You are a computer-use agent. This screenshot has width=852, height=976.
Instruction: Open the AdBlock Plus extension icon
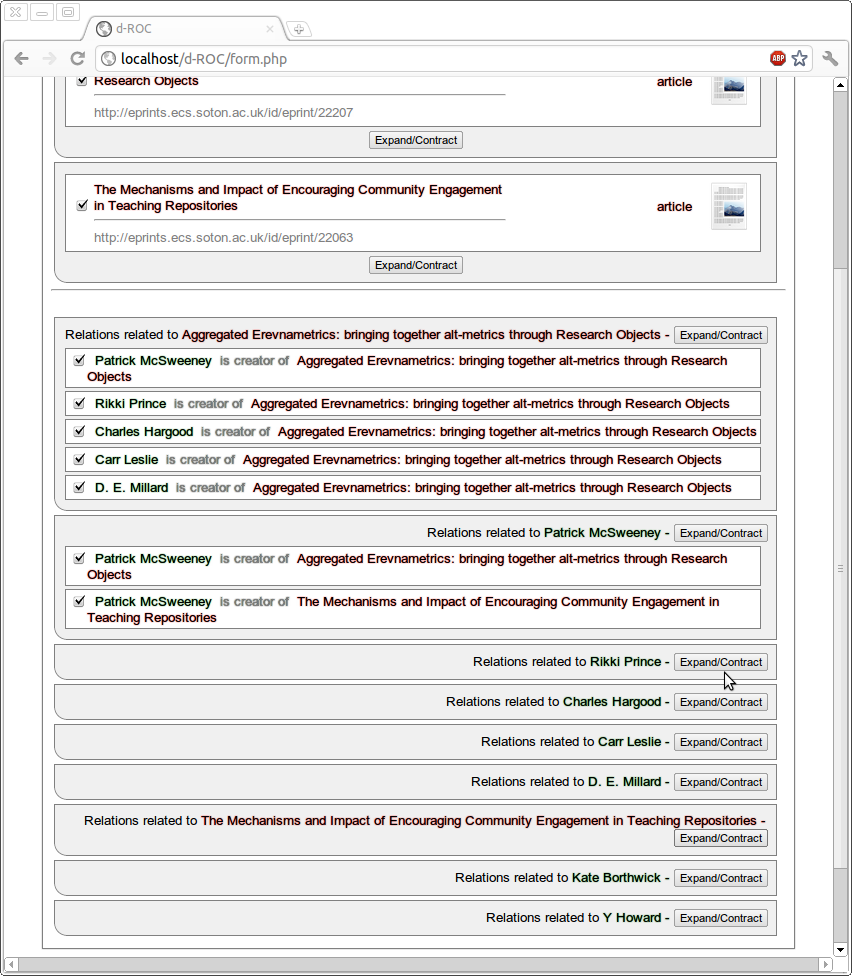click(777, 59)
